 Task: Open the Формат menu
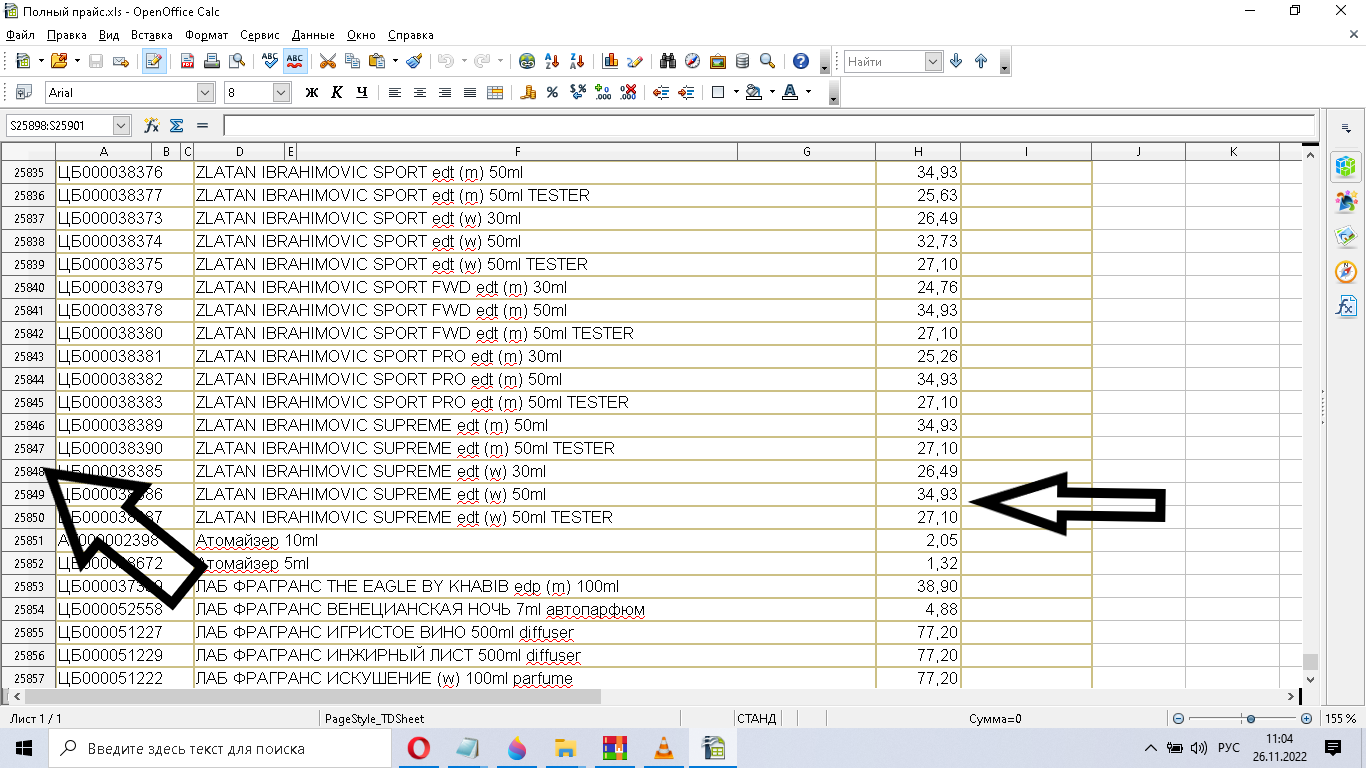[x=207, y=35]
